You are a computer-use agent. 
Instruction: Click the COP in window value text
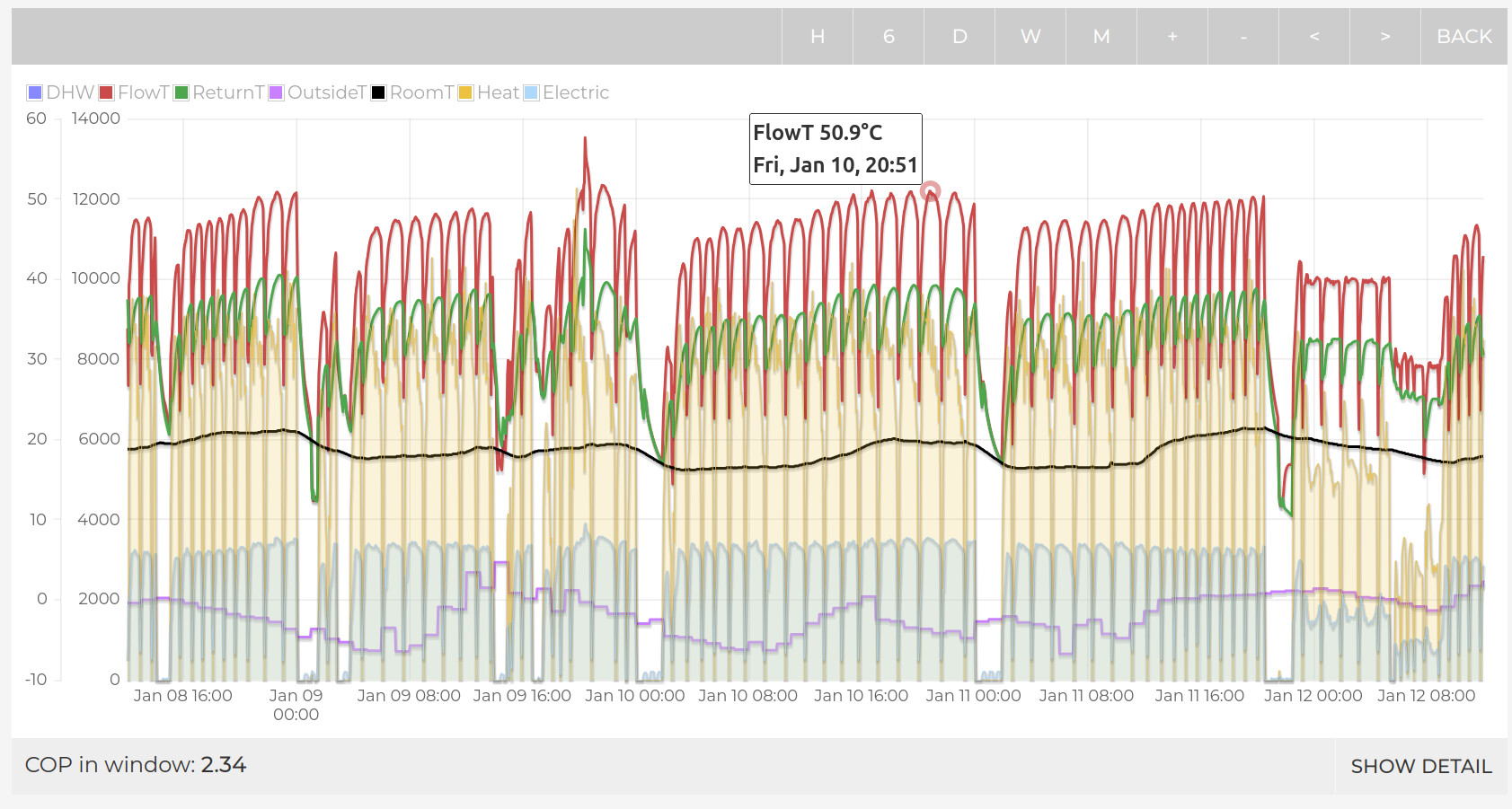(223, 765)
